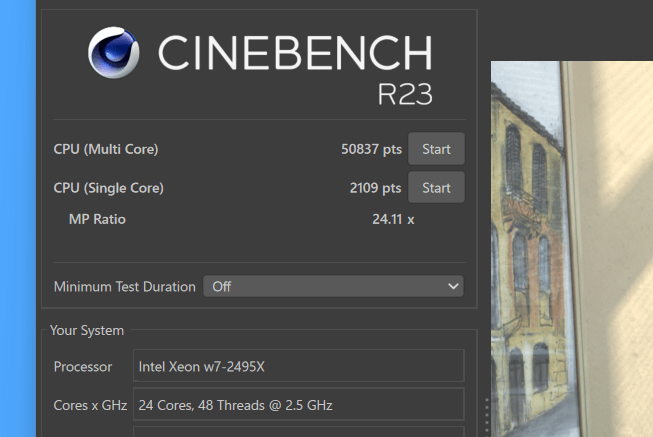The image size is (653, 437).
Task: Click the 2109 pts single core score
Action: 375,188
